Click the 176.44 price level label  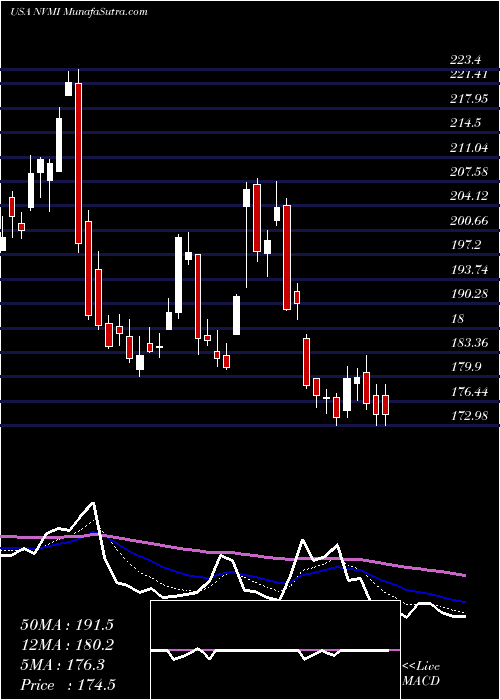click(469, 392)
